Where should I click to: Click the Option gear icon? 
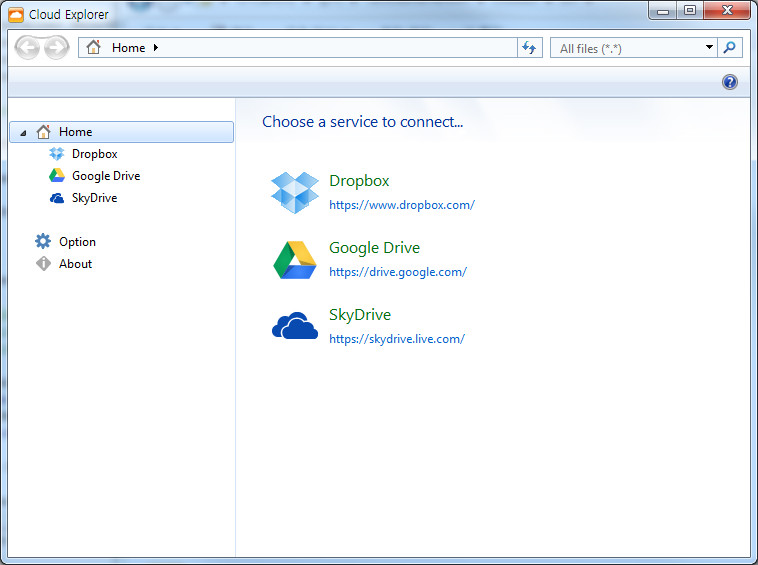[43, 241]
